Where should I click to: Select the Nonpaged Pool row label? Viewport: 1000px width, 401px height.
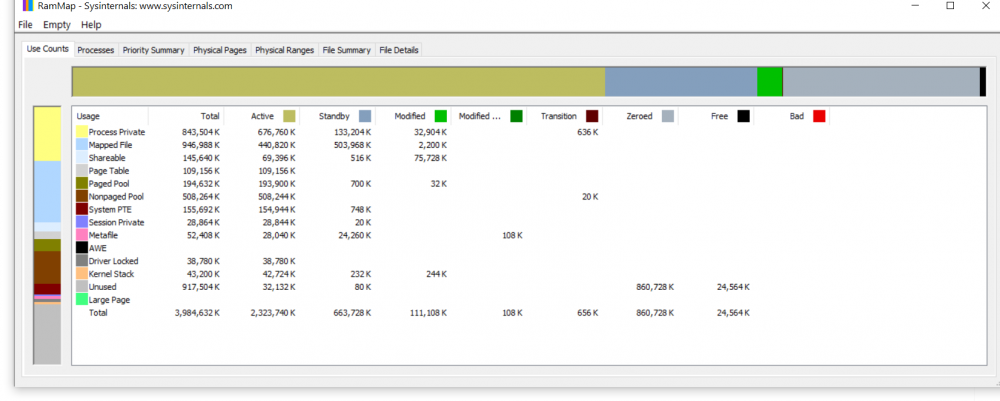(x=116, y=196)
